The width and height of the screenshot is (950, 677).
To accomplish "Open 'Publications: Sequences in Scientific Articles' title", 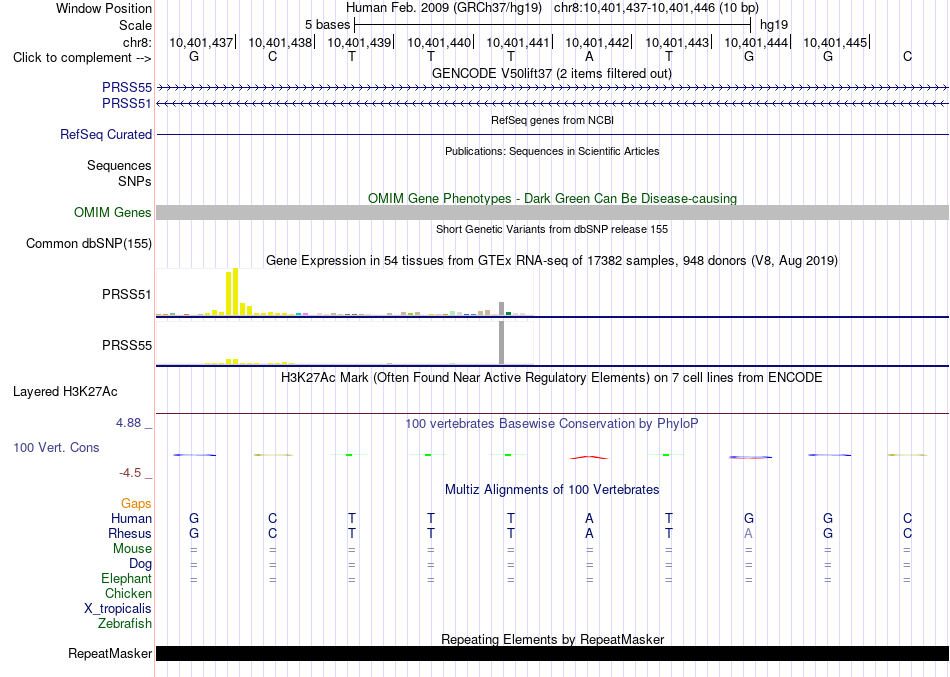I will [x=552, y=151].
